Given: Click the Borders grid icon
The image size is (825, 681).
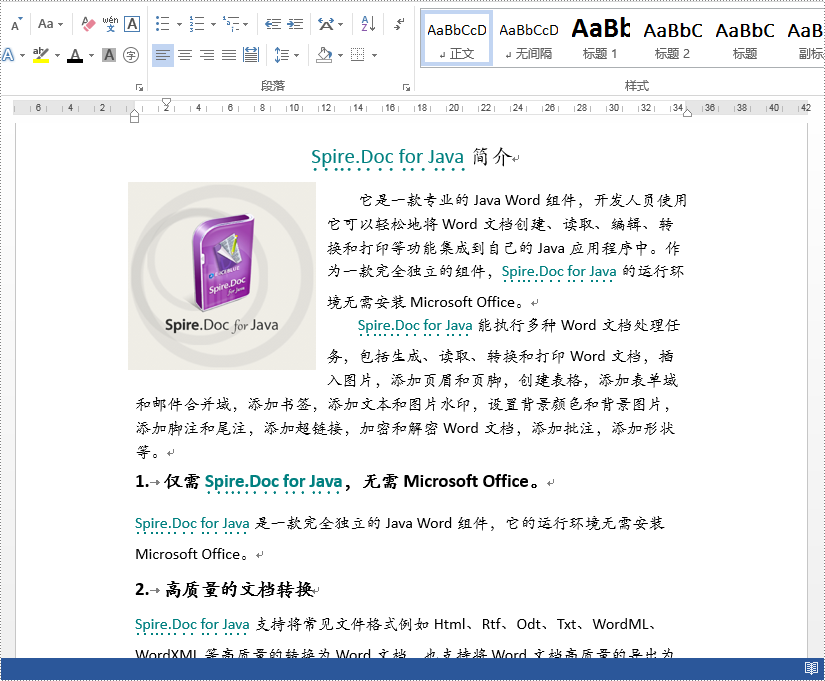Looking at the screenshot, I should (358, 55).
